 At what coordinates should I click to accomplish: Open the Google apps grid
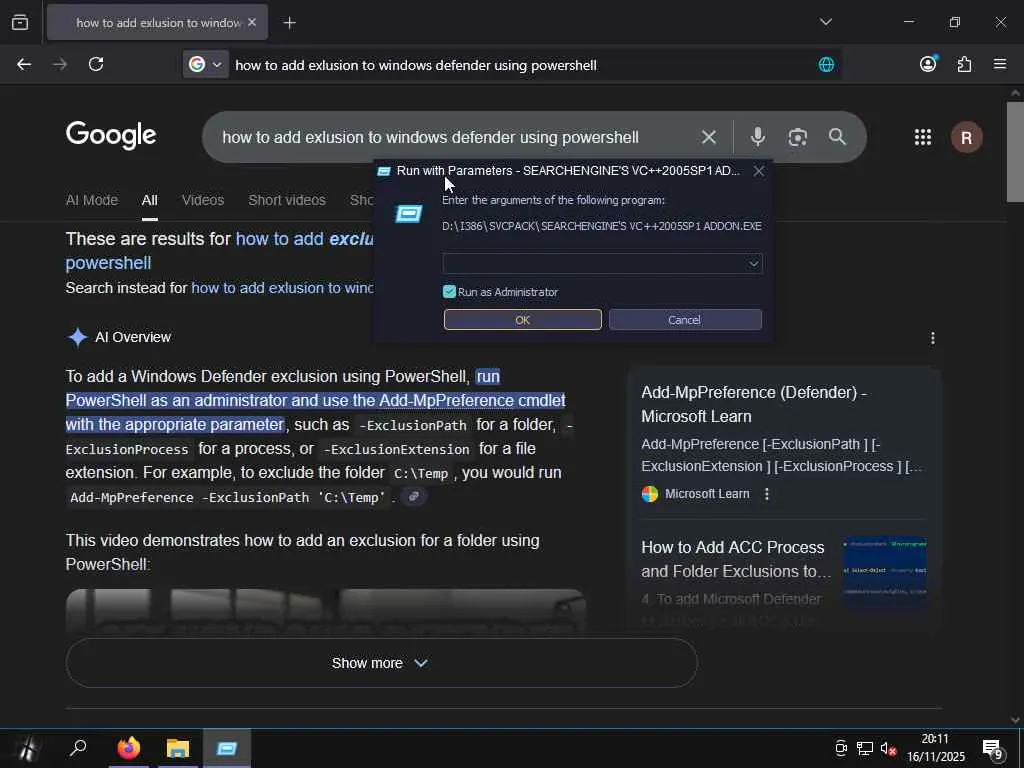pyautogui.click(x=923, y=137)
